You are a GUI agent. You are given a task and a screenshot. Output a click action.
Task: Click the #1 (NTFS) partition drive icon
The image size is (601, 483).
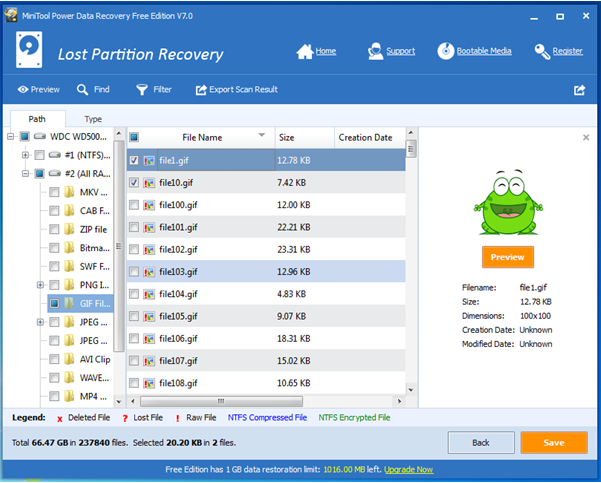coord(55,155)
